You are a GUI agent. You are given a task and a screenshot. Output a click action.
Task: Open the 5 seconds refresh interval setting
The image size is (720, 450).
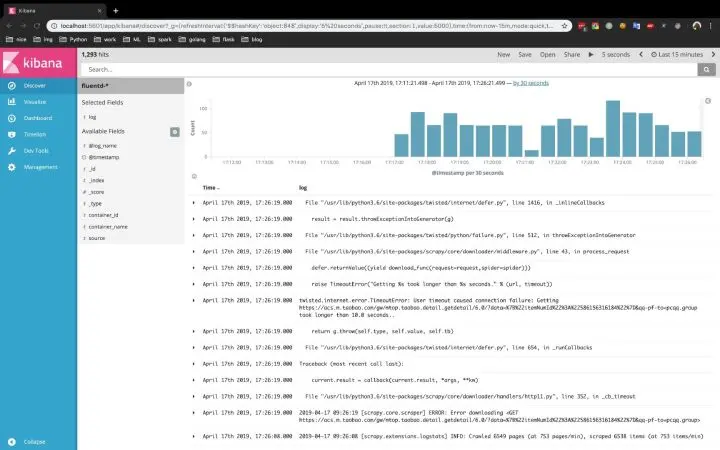[x=616, y=54]
